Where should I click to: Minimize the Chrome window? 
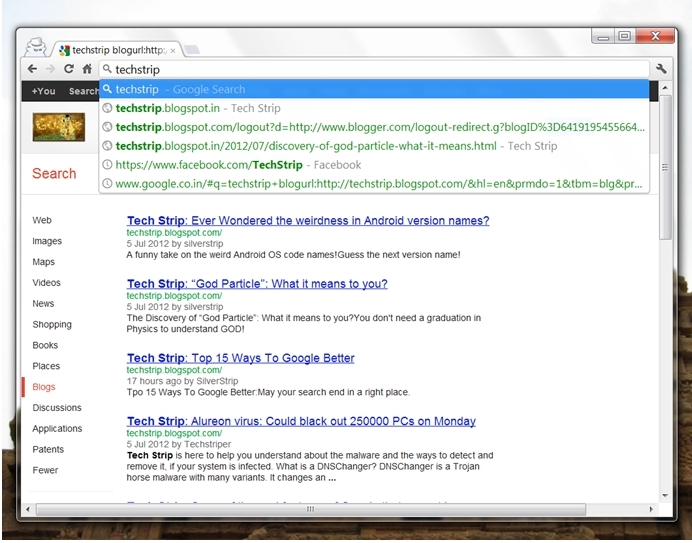tap(603, 36)
